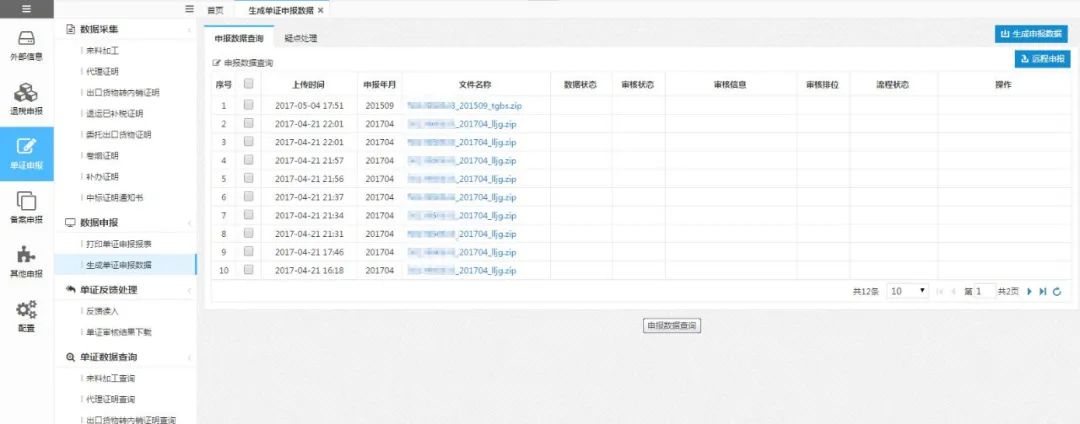
Task: Open 委托出口货物证明 in the tree
Action: click(x=118, y=134)
